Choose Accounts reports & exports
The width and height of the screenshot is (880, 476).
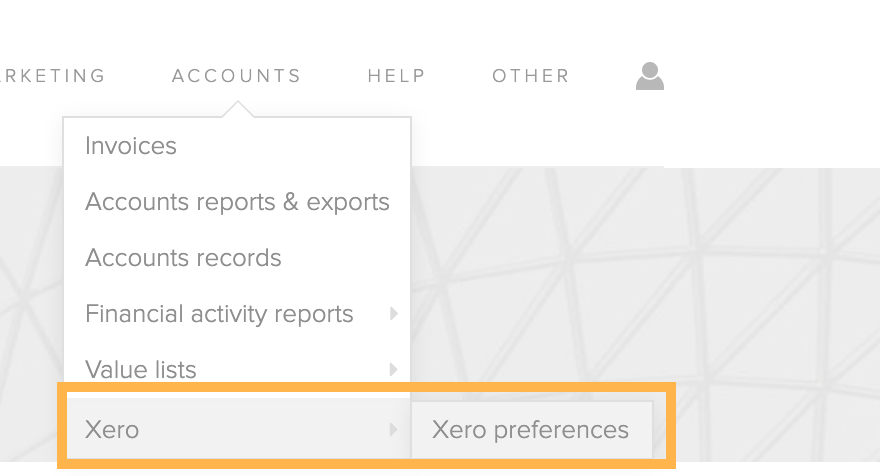237,202
